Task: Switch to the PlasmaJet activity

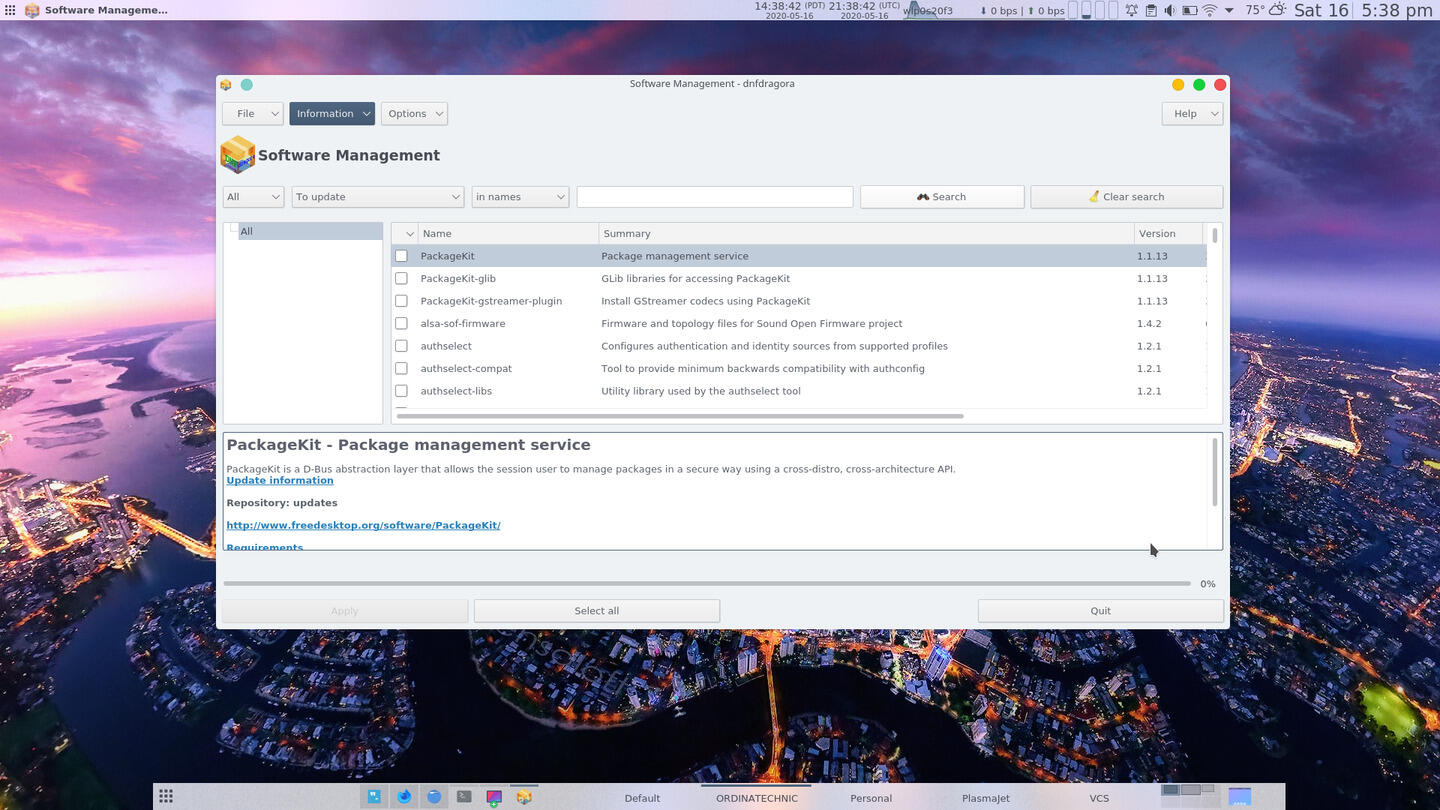Action: point(986,798)
